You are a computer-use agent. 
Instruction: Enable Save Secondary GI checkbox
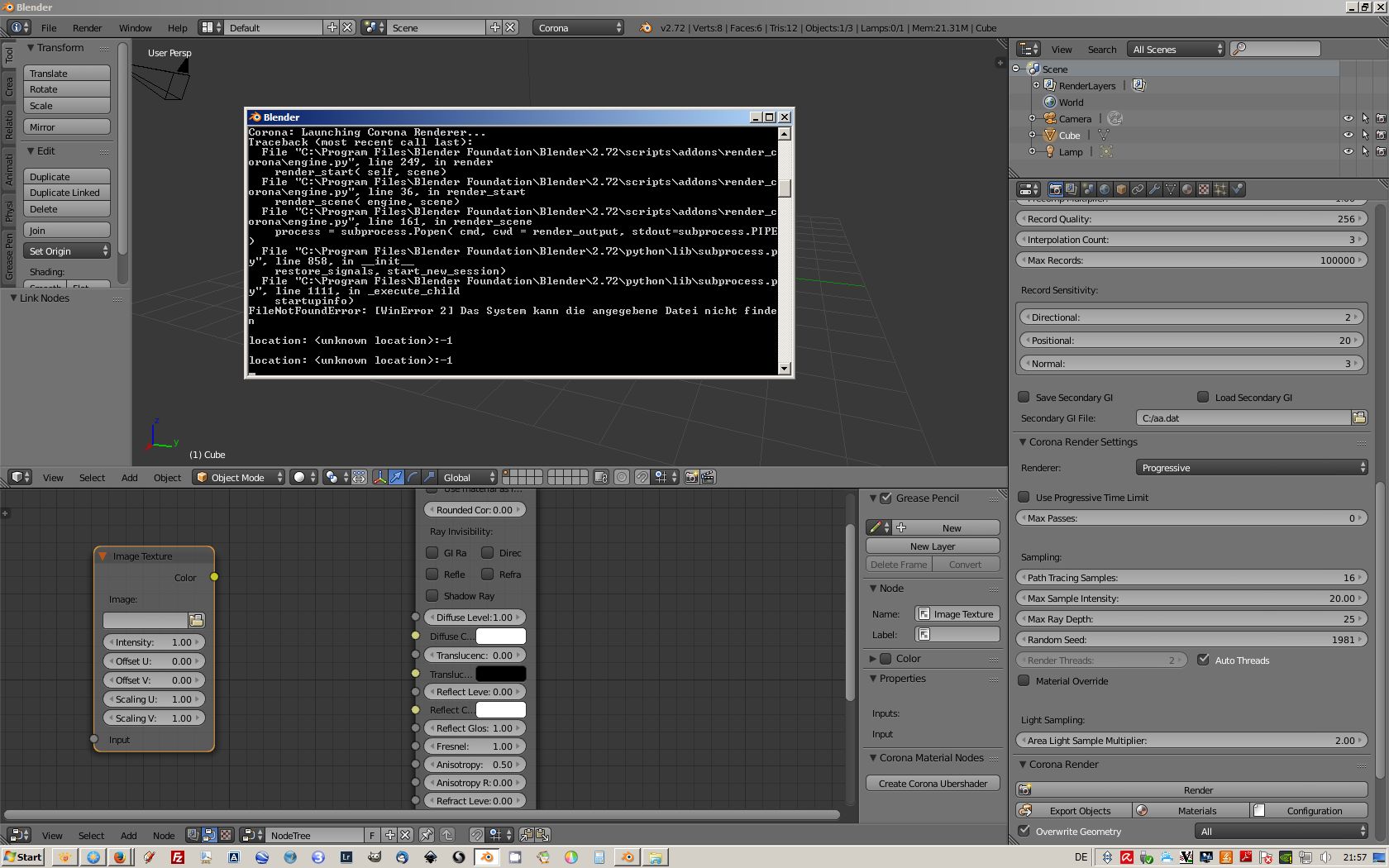click(x=1024, y=397)
